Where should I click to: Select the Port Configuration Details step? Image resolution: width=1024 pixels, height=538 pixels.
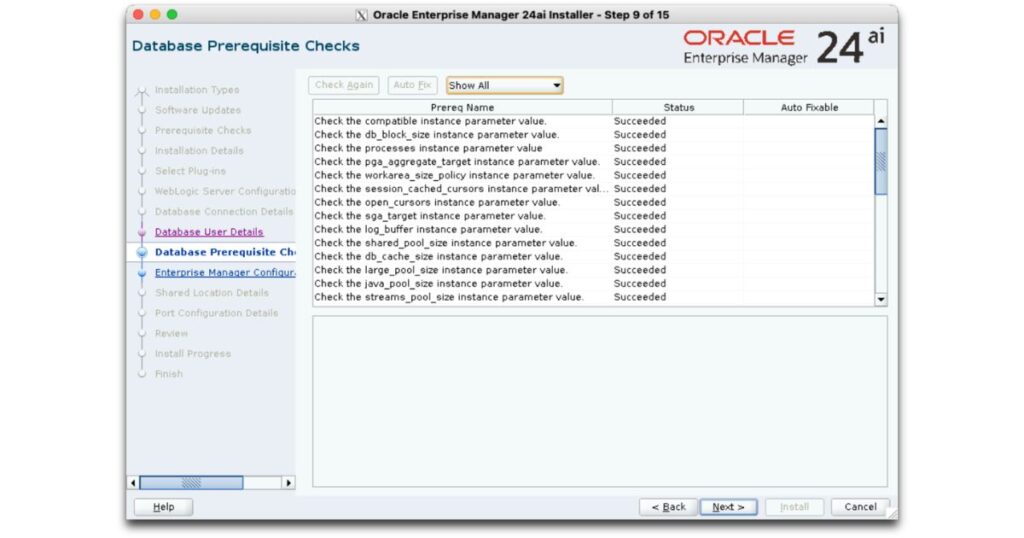pyautogui.click(x=216, y=313)
